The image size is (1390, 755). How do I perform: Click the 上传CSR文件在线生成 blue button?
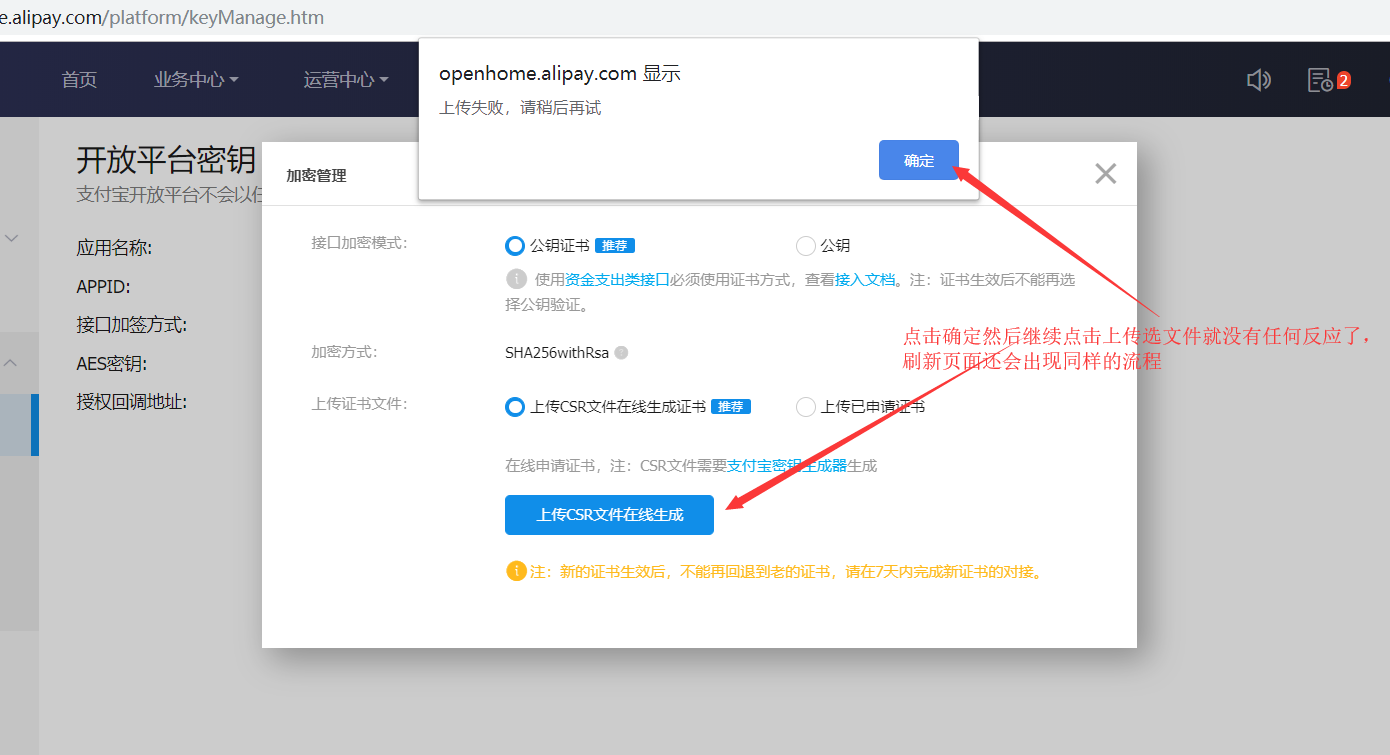pos(609,515)
